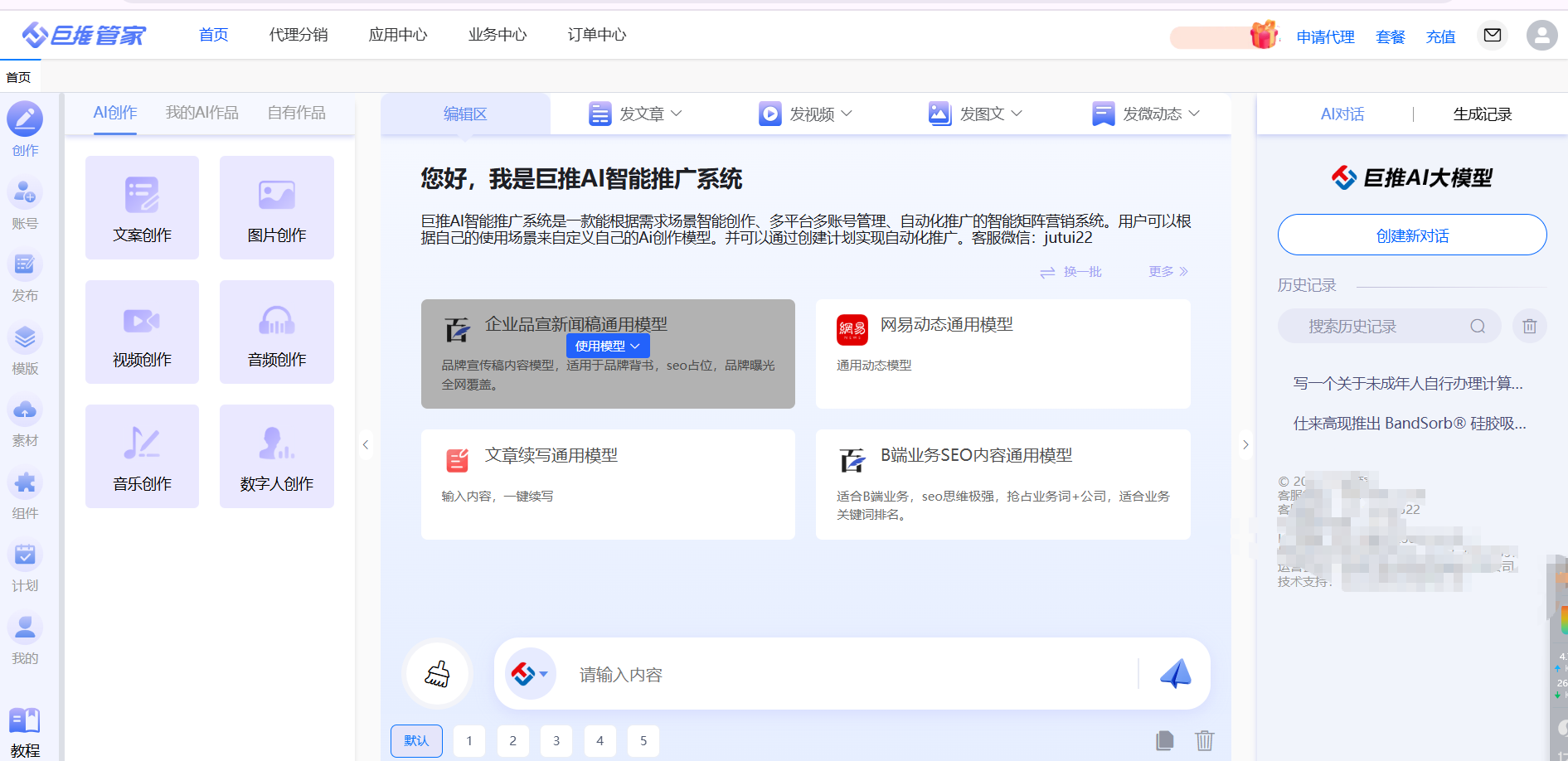This screenshot has width=1568, height=761.
Task: Select the 网易动态通用模型 card
Action: (1003, 354)
